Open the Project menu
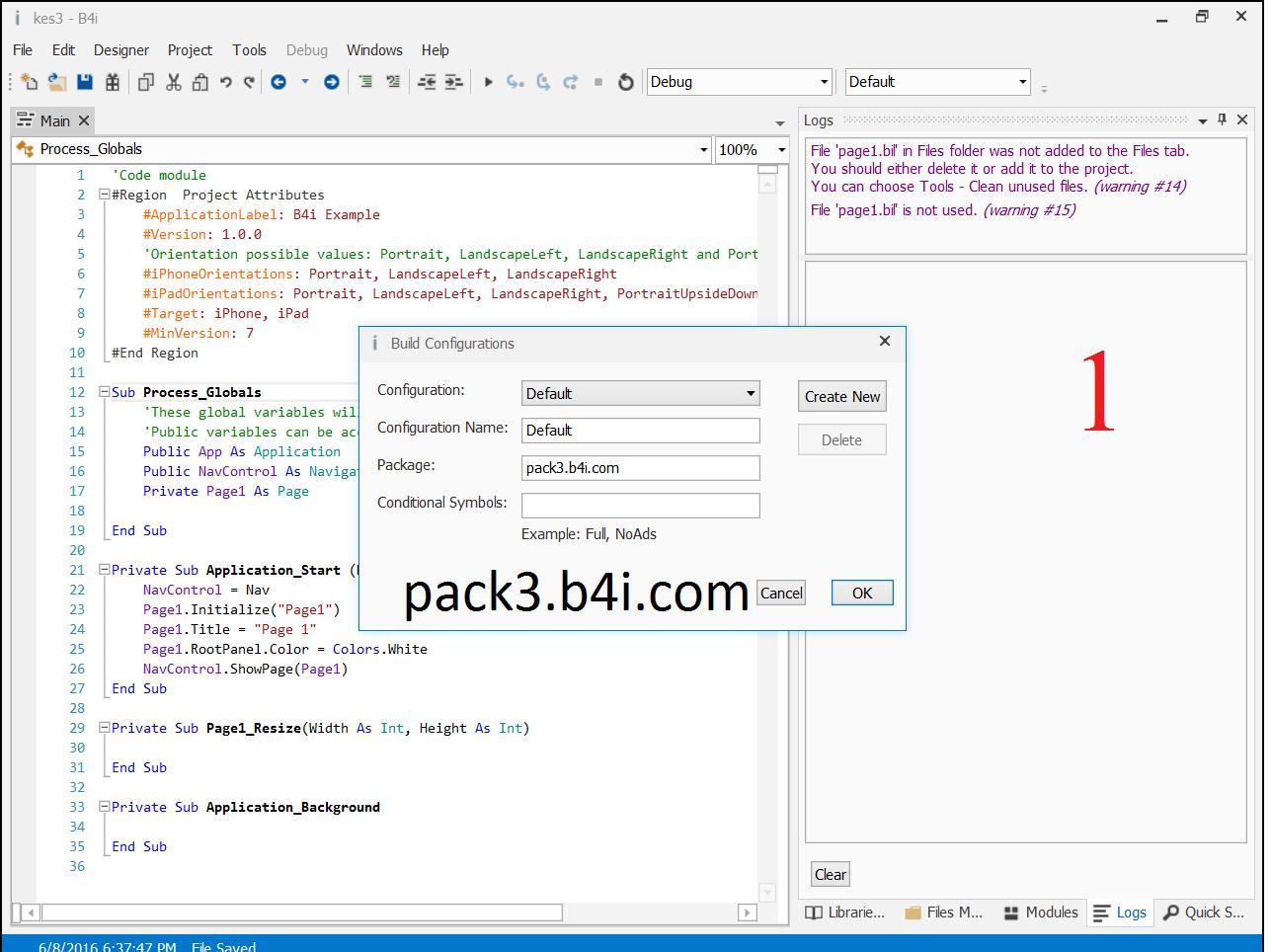Viewport: 1272px width, 952px height. pyautogui.click(x=190, y=50)
